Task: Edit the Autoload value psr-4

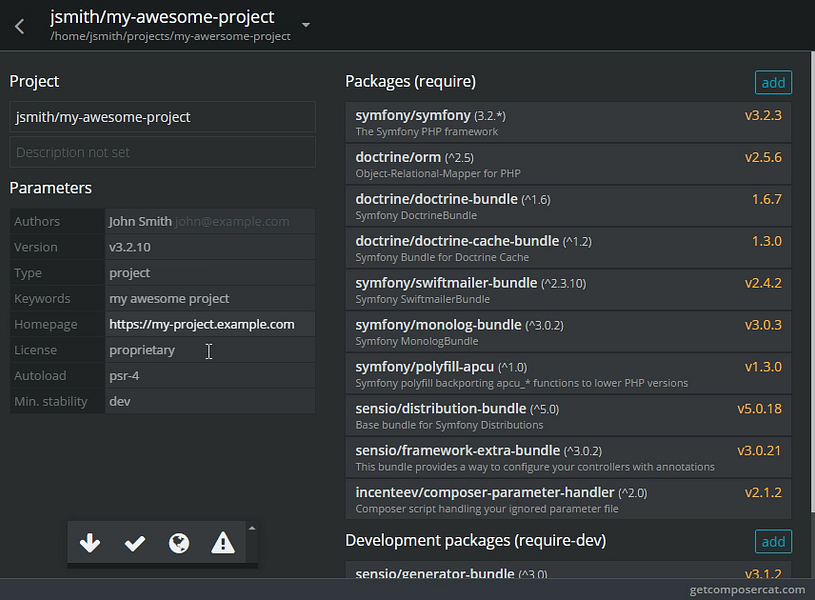Action: [x=210, y=376]
